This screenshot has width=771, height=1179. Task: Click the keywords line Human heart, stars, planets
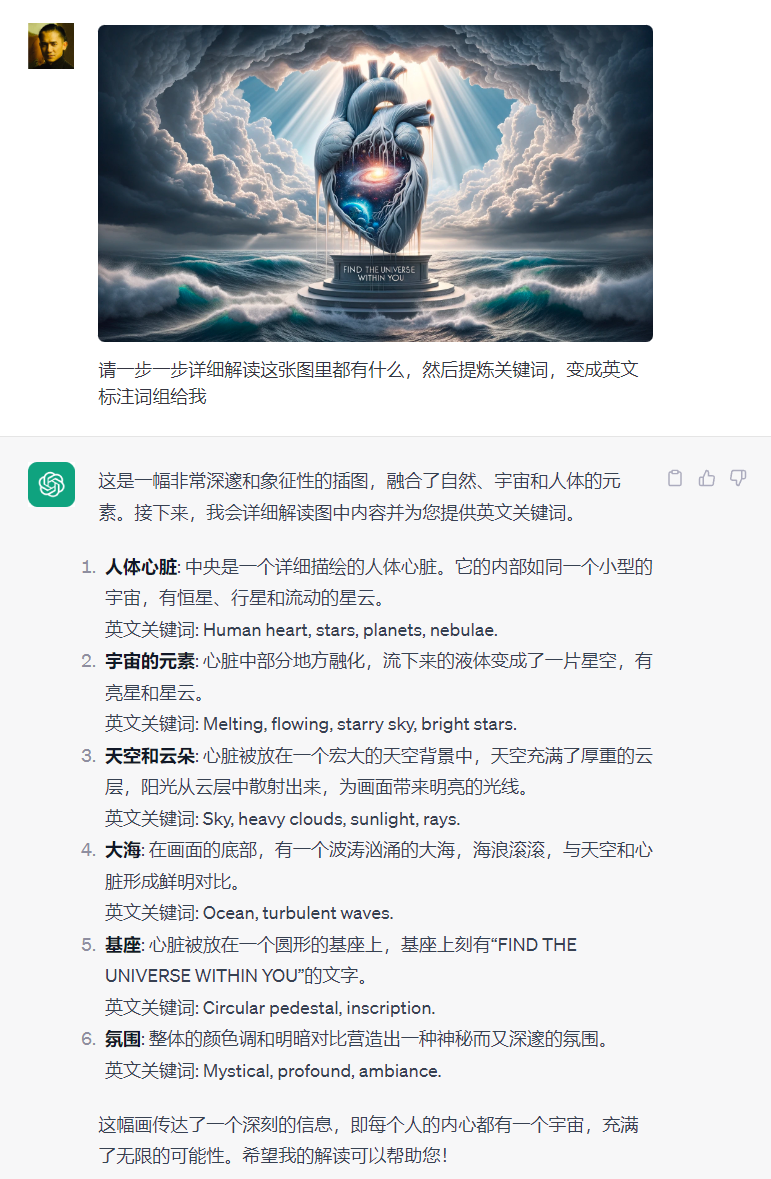(x=302, y=630)
